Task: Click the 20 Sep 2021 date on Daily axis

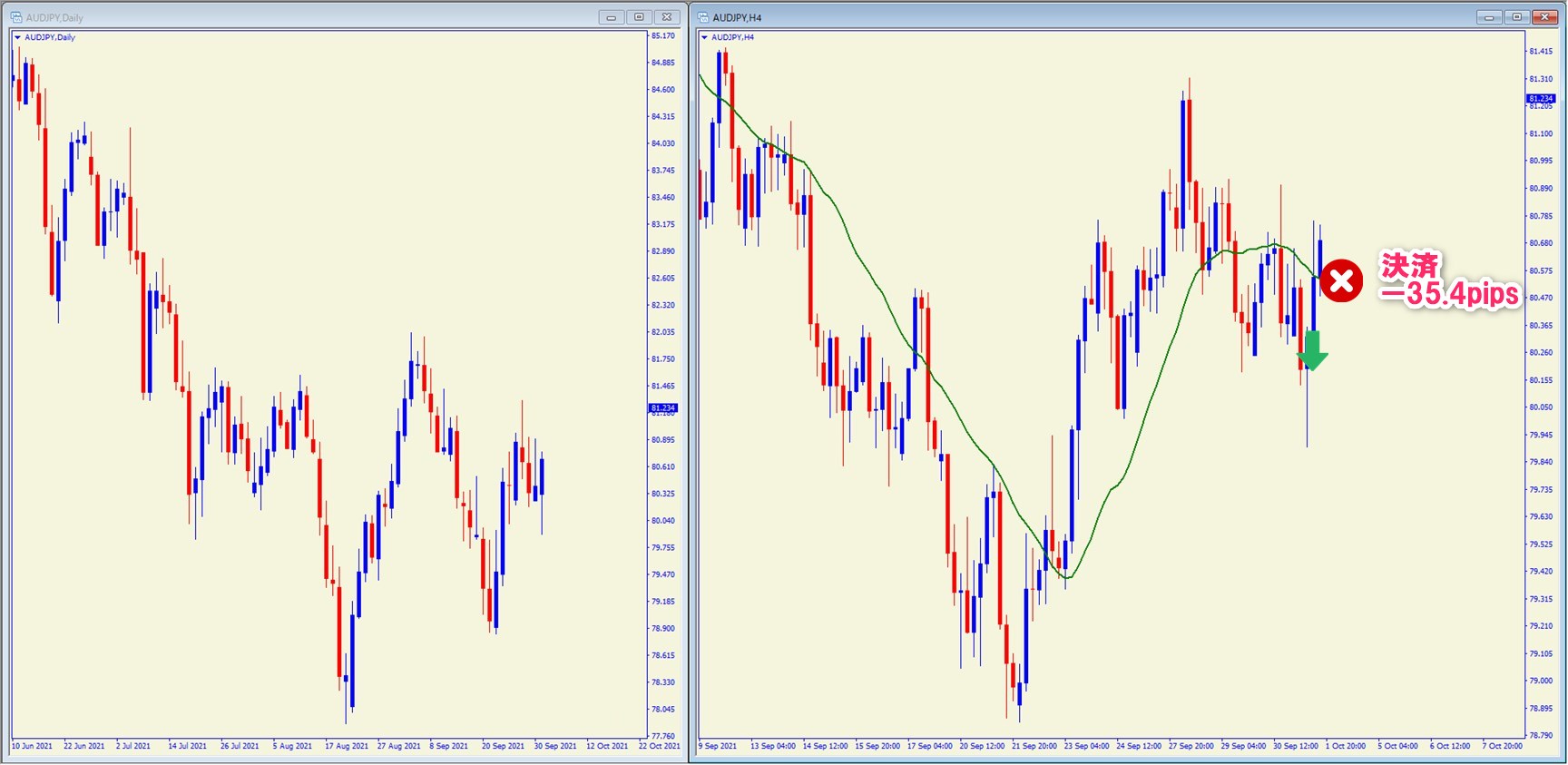Action: (x=503, y=747)
